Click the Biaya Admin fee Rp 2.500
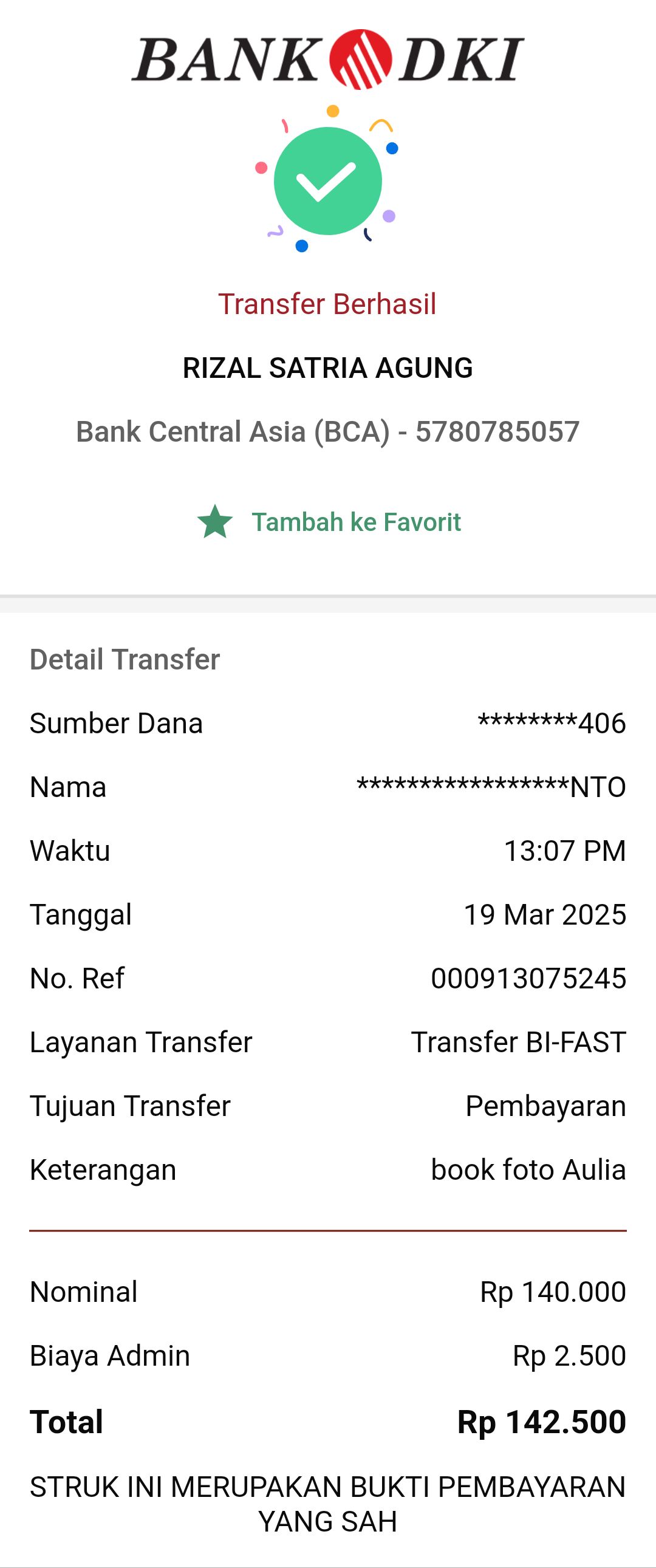 pos(569,1355)
